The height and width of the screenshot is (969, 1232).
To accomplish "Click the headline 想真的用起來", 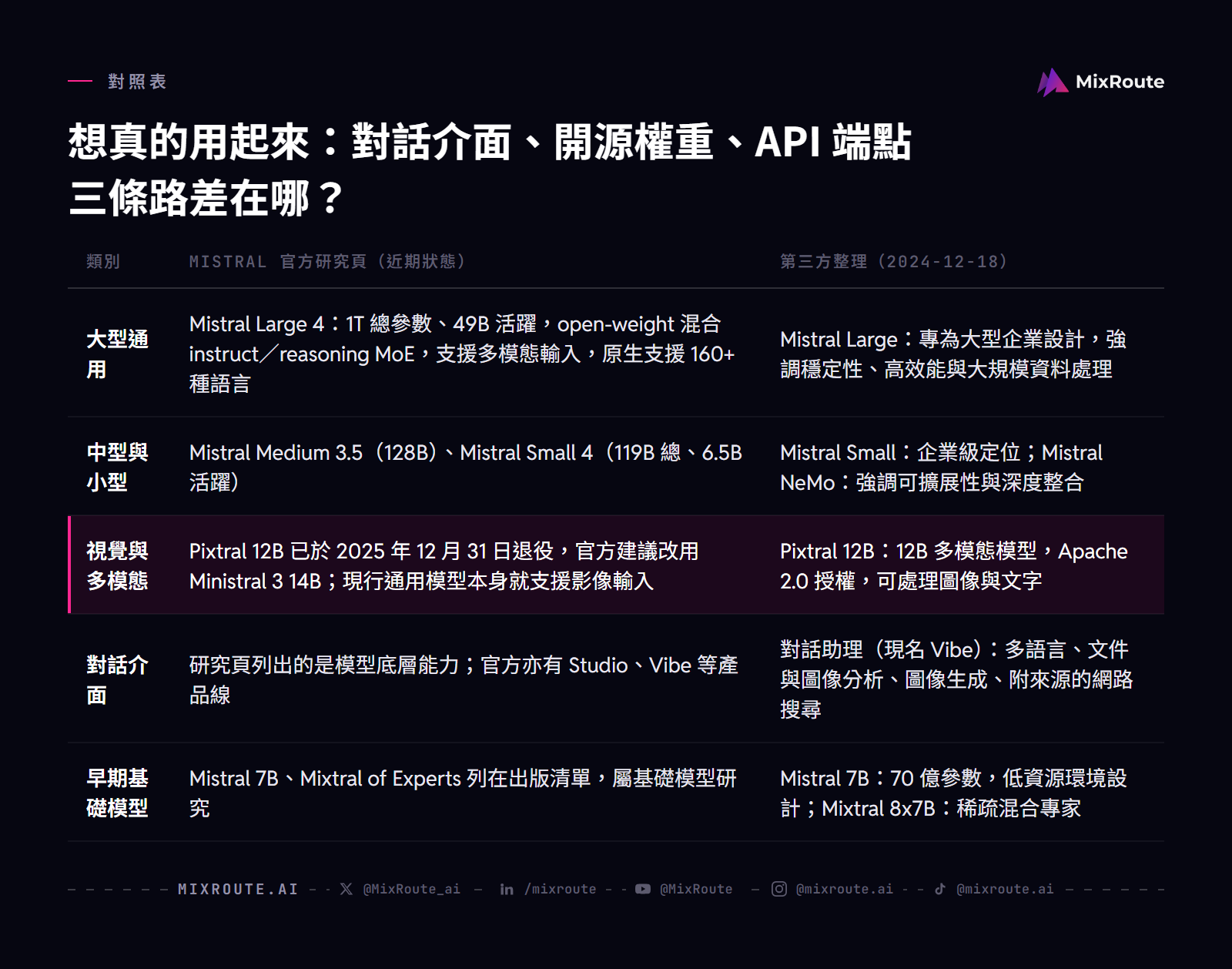I will point(490,169).
